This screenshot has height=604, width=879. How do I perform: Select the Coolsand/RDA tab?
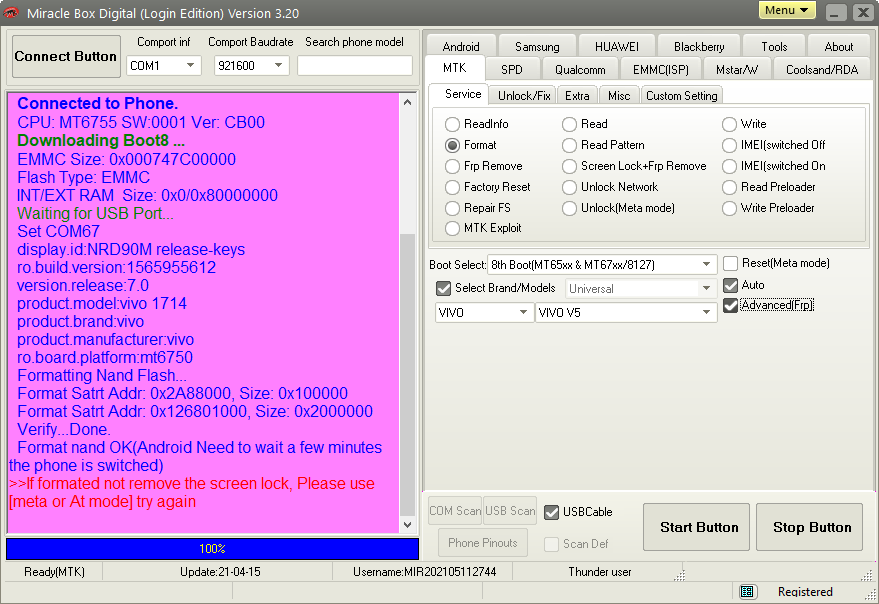click(822, 70)
